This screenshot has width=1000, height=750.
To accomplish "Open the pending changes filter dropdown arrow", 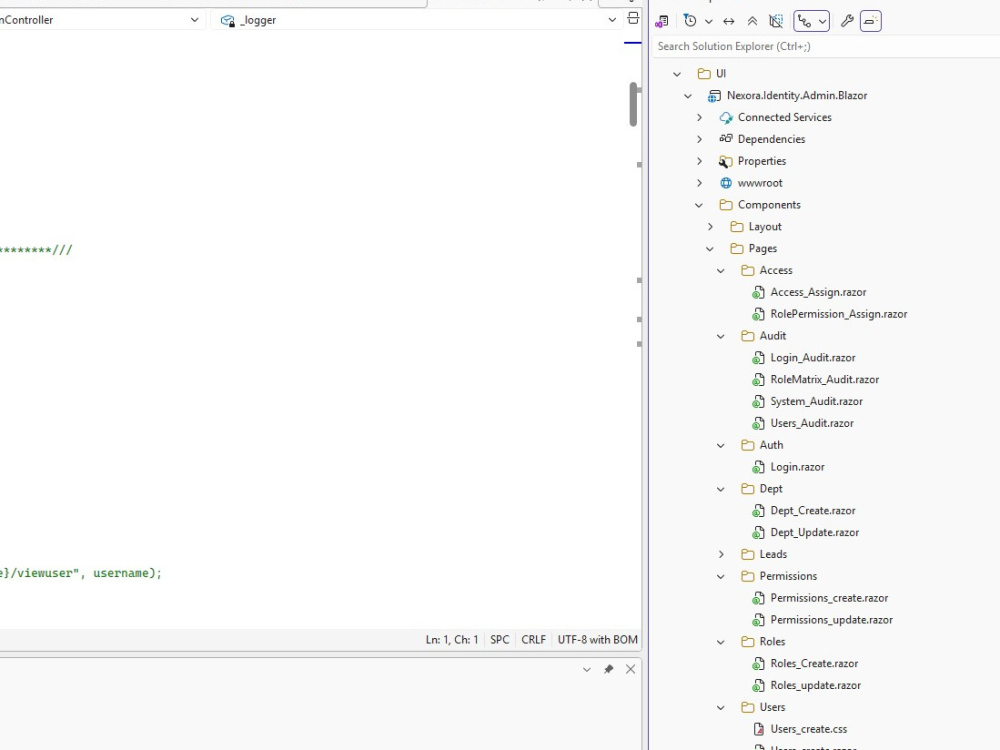I will [709, 21].
